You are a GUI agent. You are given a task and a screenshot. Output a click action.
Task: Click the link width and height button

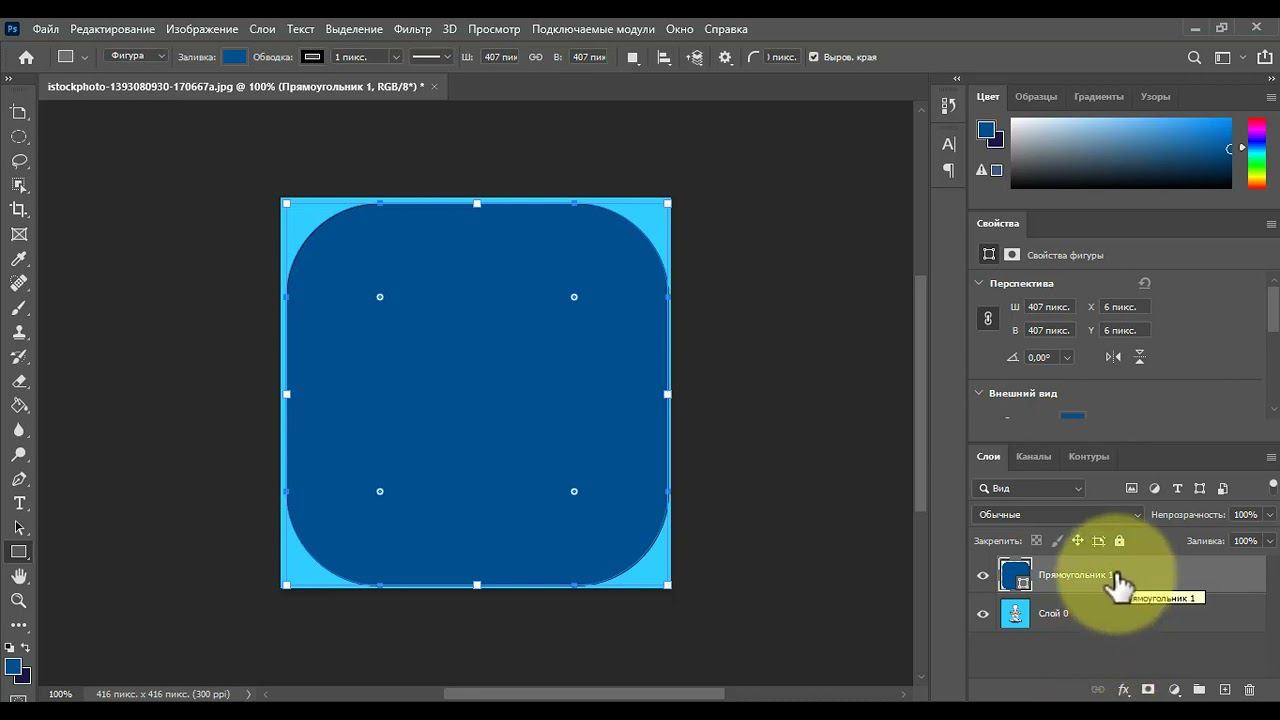click(988, 318)
